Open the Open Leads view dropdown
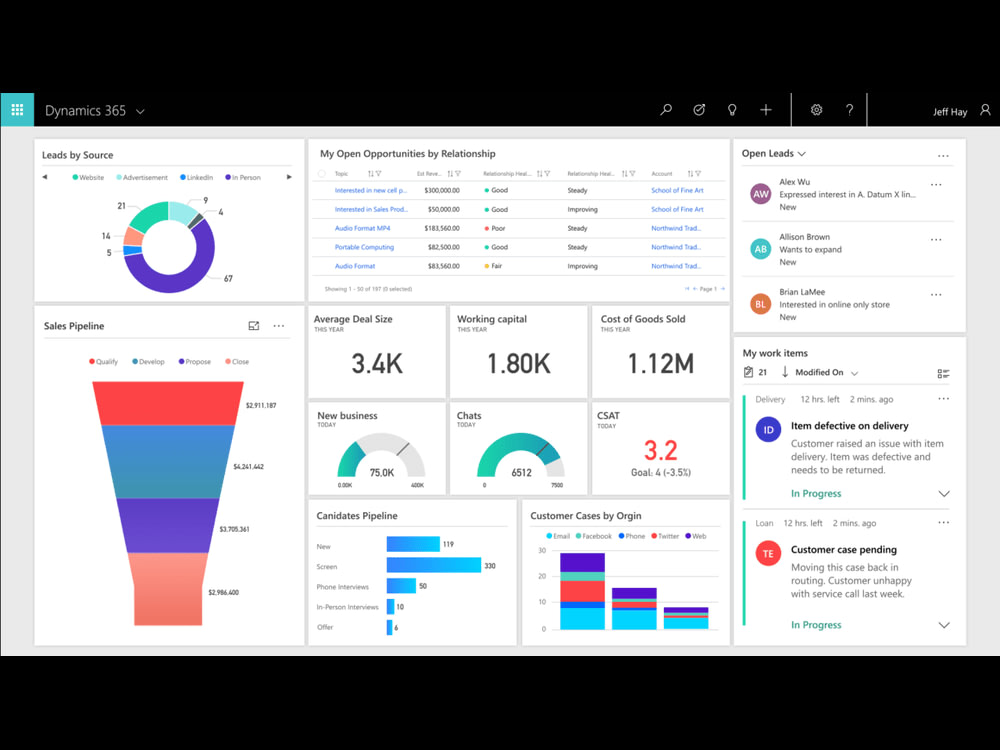 pos(802,154)
